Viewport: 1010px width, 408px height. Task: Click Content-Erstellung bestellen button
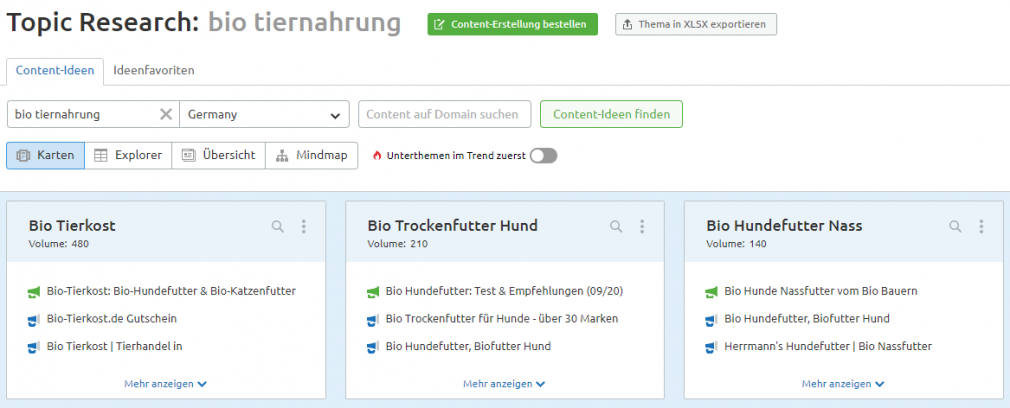[513, 24]
